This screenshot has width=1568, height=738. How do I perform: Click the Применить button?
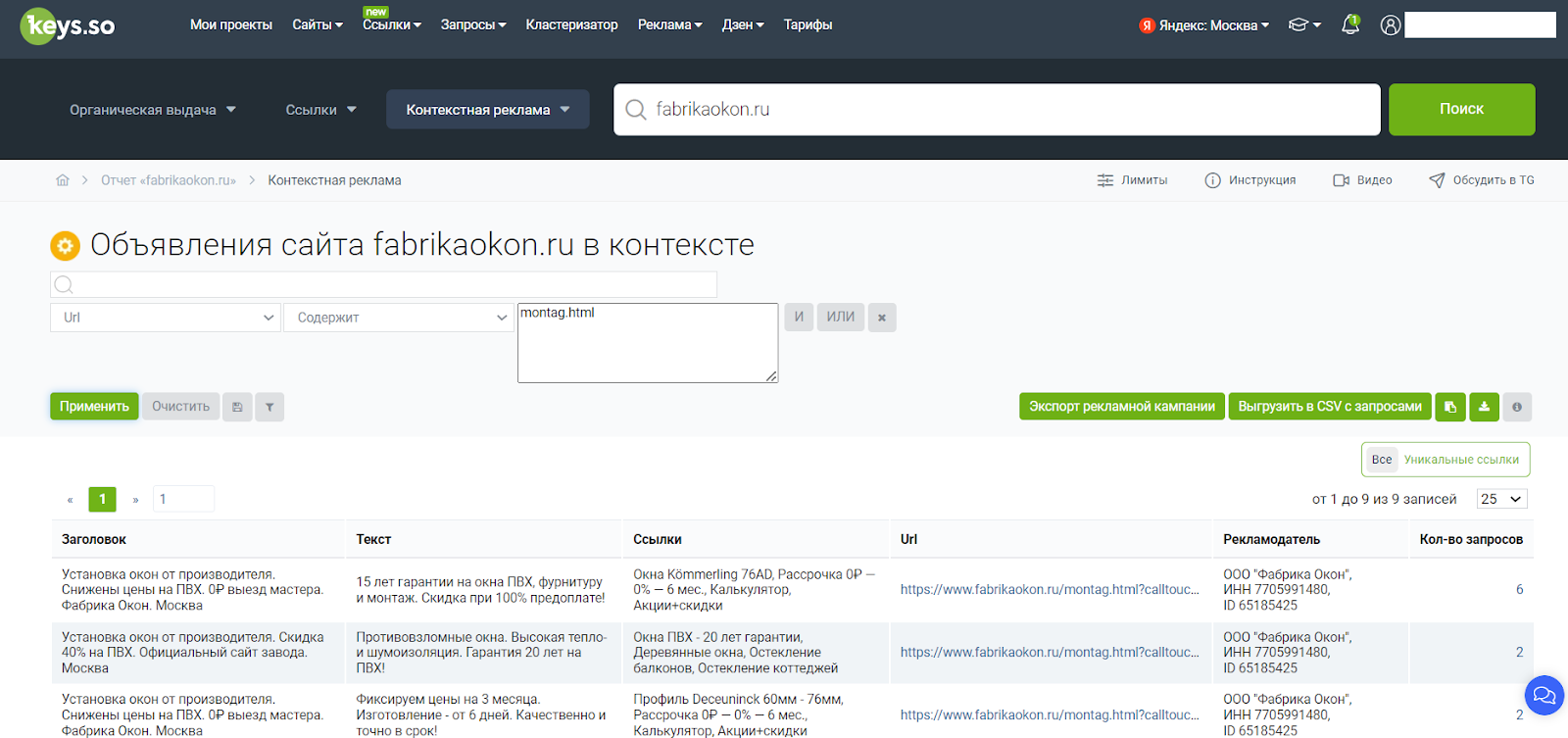[x=94, y=407]
